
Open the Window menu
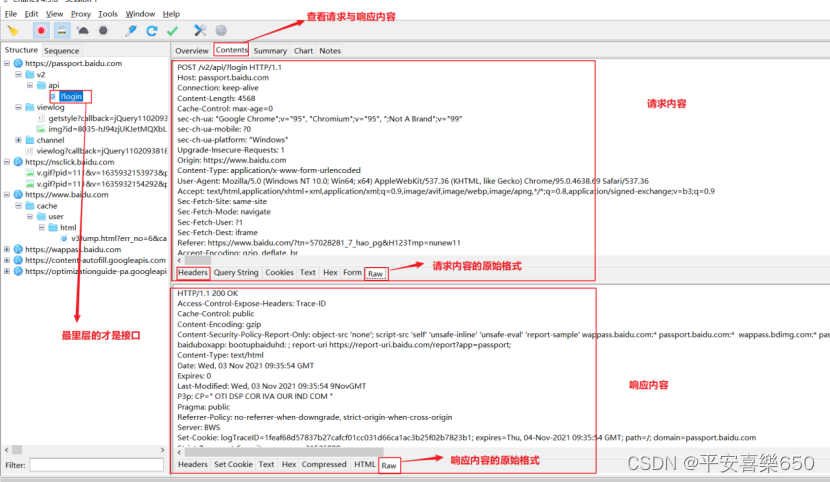point(140,14)
